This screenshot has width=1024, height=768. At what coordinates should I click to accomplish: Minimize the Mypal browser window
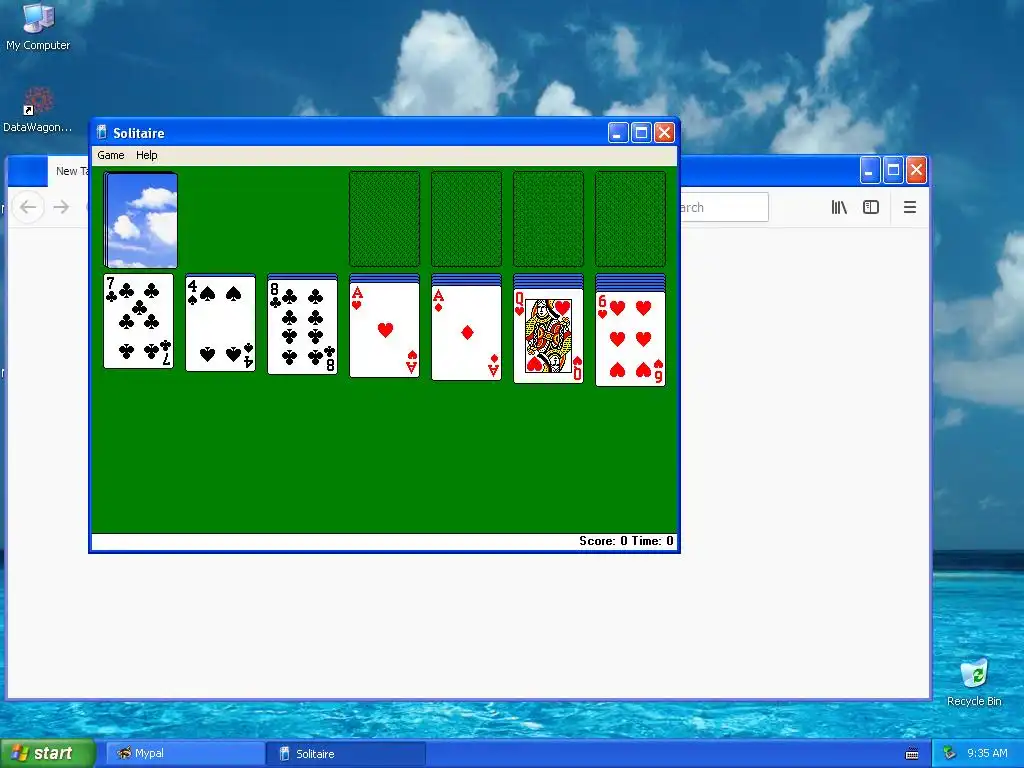pos(869,170)
